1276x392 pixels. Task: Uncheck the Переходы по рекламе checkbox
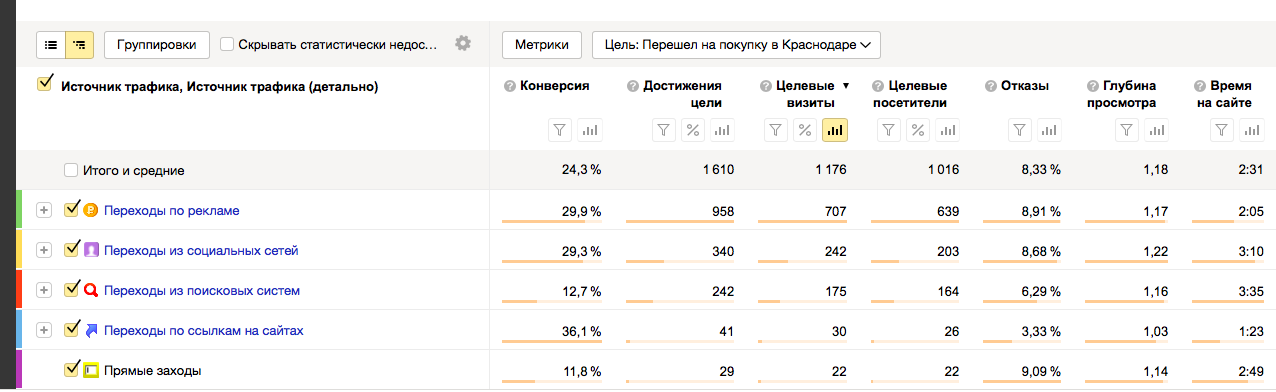point(71,210)
